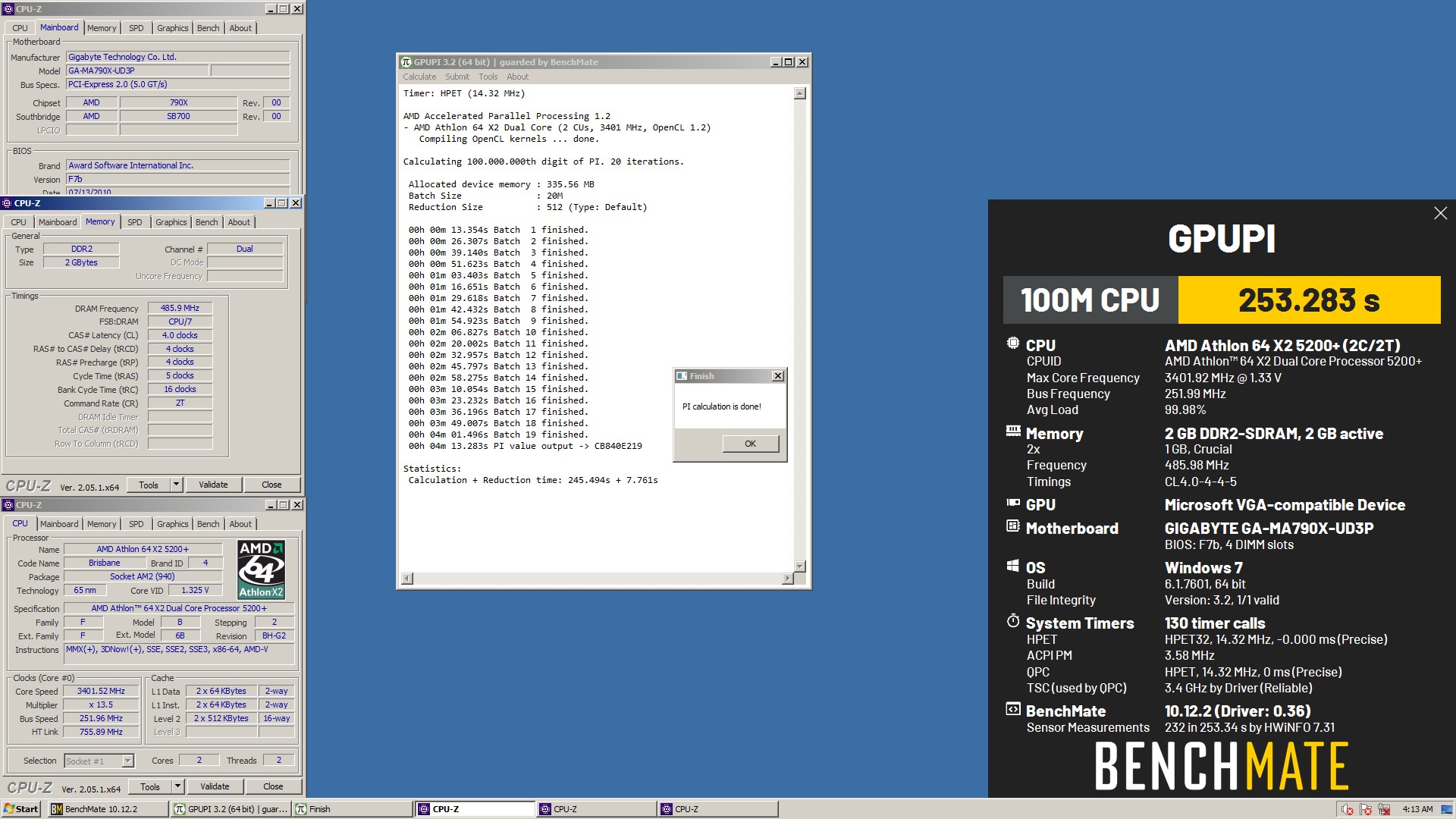Click the CPU-Z icon in bottom window title
Image resolution: width=1456 pixels, height=819 pixels.
8,505
